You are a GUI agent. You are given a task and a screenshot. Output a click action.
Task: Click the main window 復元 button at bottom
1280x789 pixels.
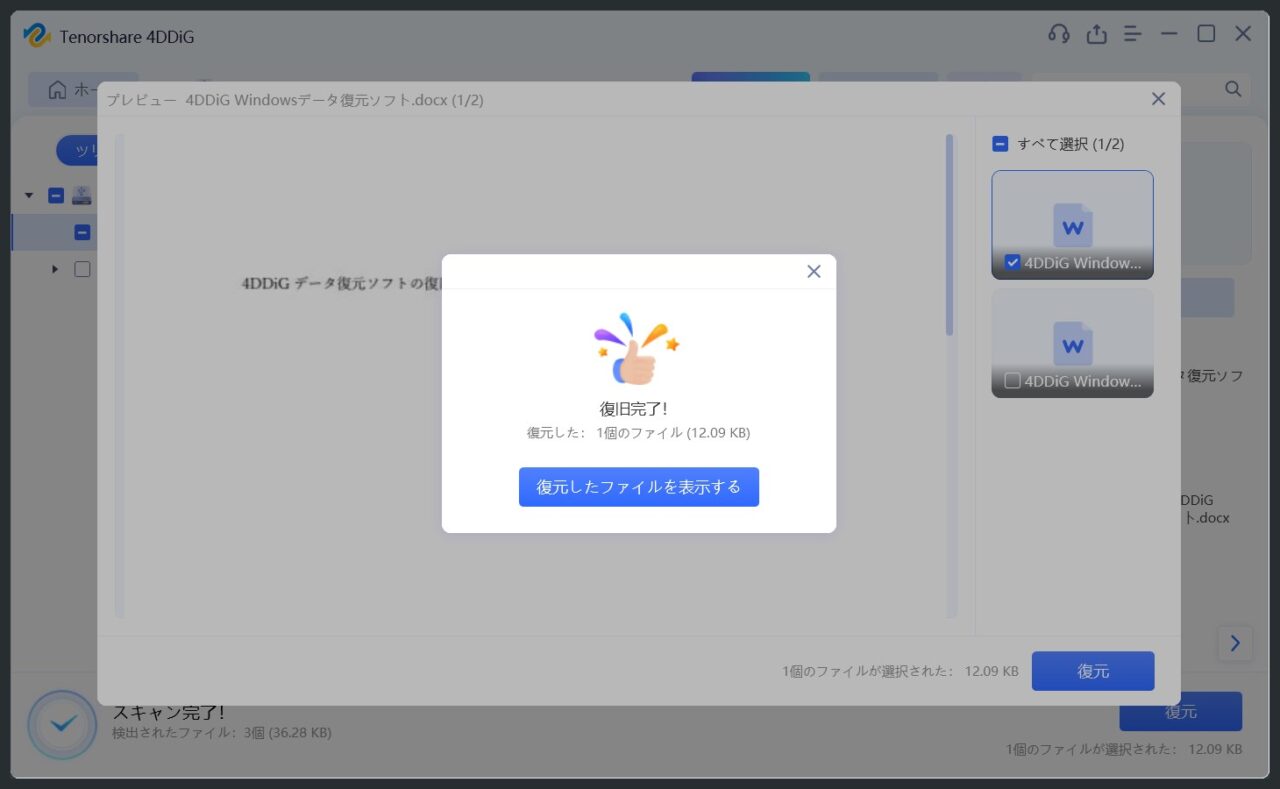1181,712
